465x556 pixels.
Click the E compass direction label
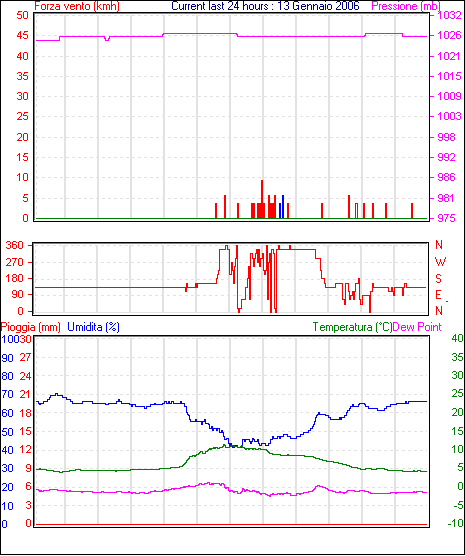(x=438, y=295)
